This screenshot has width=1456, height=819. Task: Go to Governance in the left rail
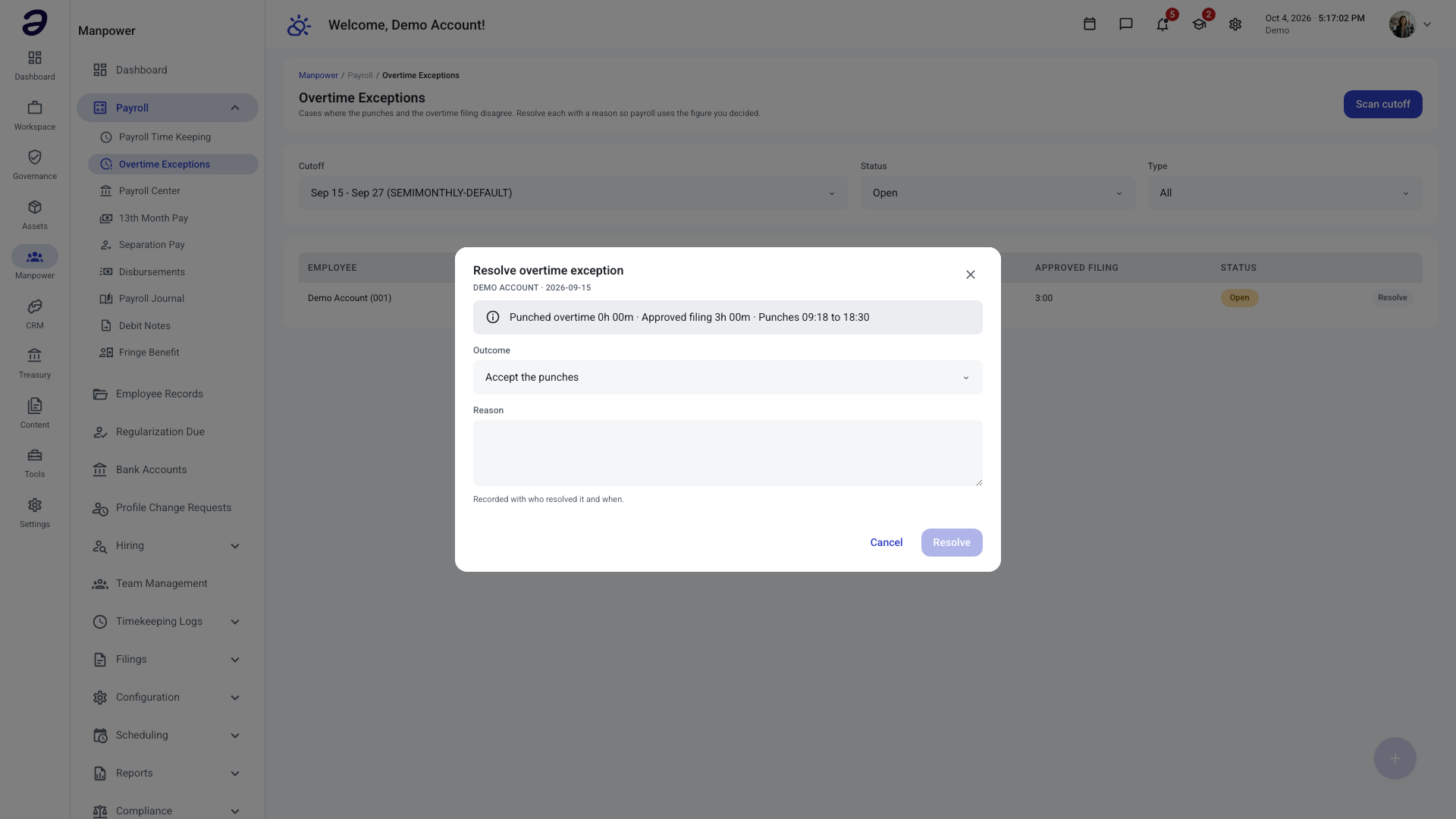[x=35, y=165]
